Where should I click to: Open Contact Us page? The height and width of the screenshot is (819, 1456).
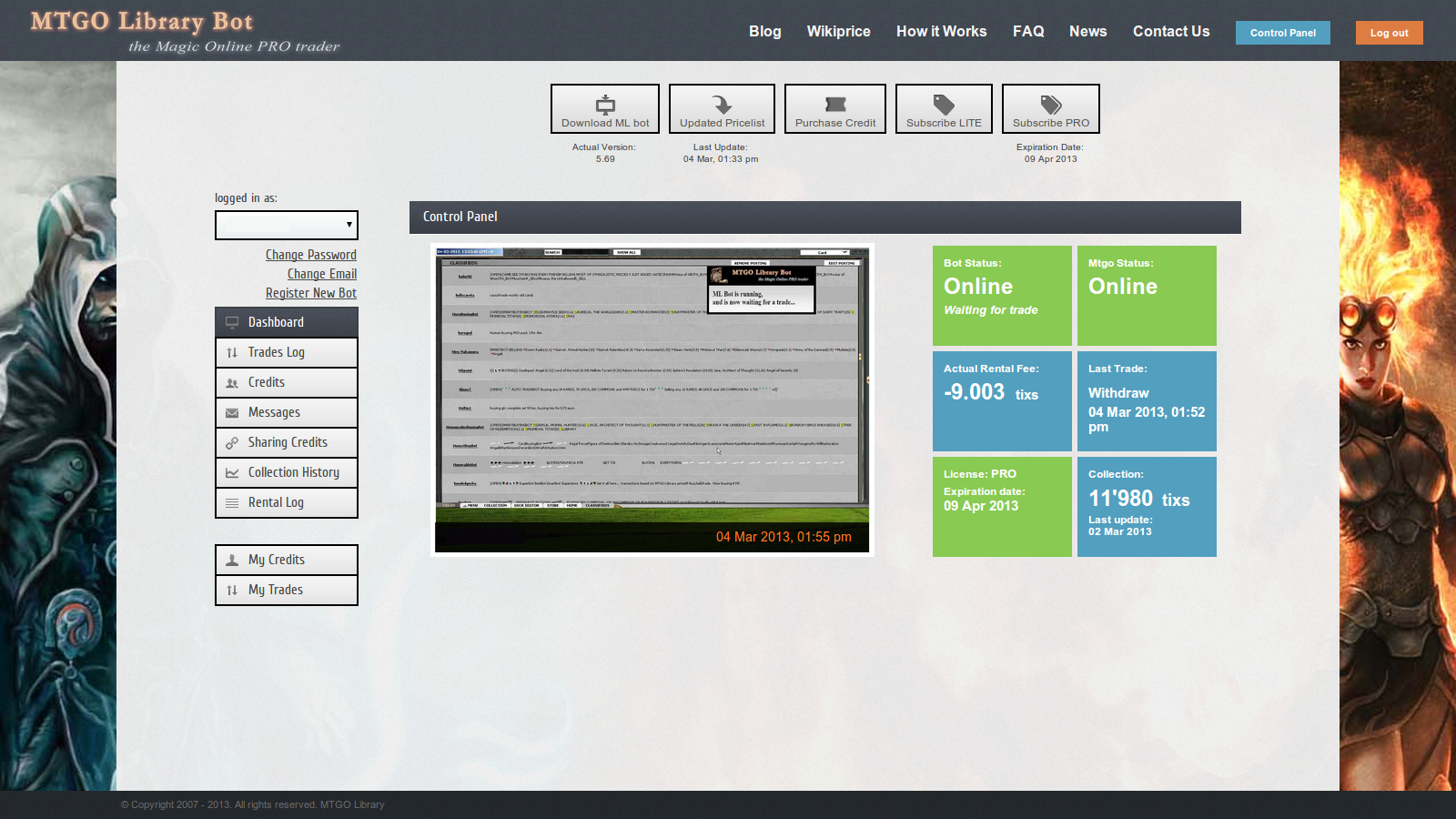pyautogui.click(x=1171, y=31)
